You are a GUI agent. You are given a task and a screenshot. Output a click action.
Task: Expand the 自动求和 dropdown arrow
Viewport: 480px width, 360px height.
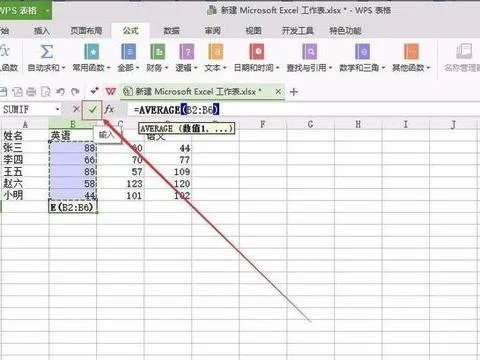click(x=63, y=68)
